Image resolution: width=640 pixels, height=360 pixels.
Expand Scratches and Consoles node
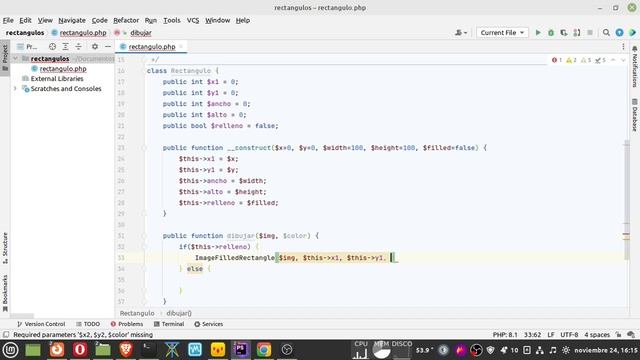point(16,89)
